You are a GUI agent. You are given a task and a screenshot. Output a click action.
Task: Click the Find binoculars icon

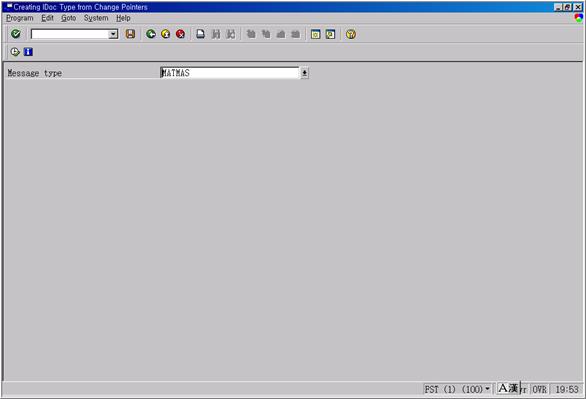(x=216, y=34)
